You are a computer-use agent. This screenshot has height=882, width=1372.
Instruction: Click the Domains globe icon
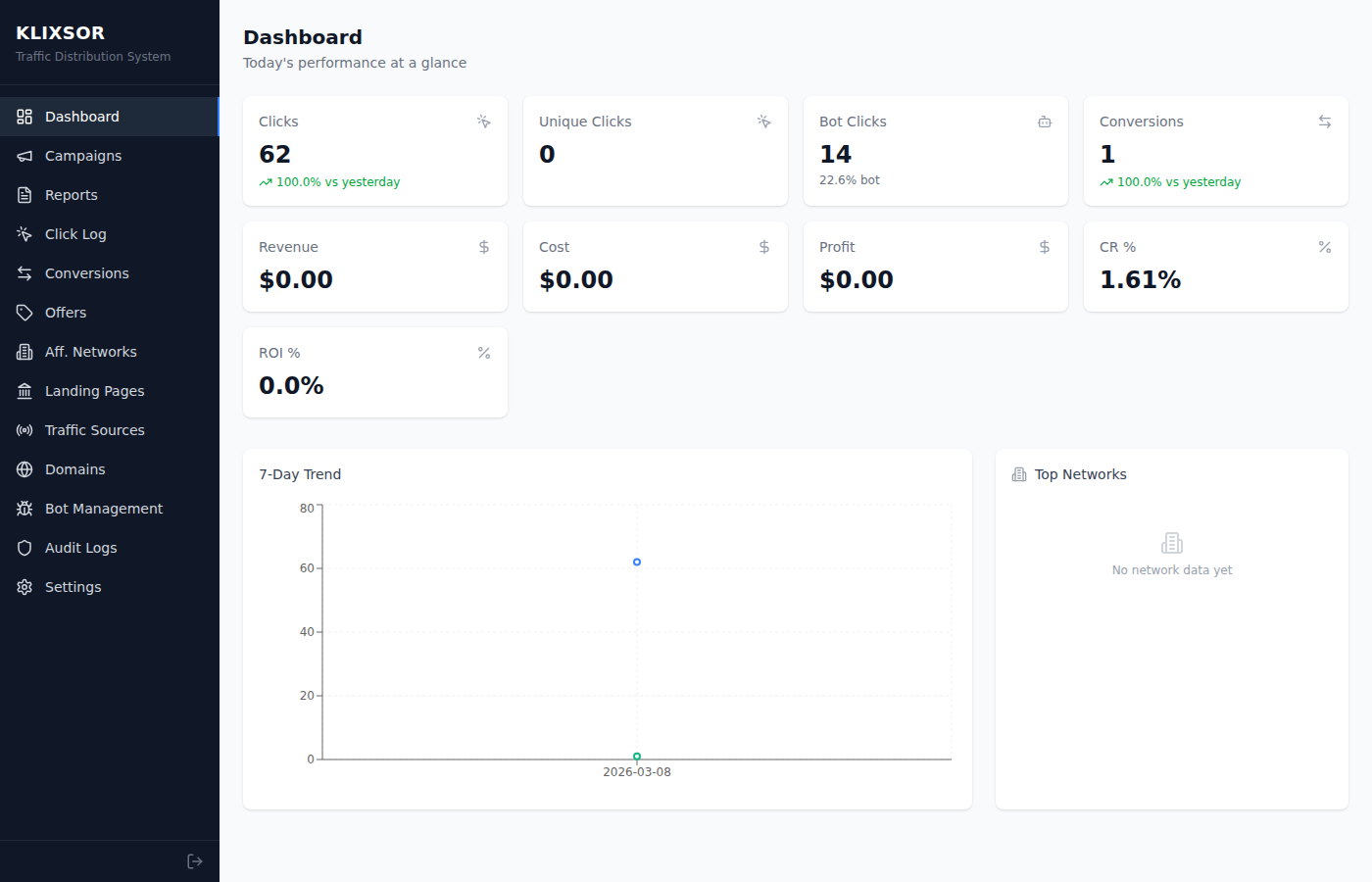coord(24,468)
